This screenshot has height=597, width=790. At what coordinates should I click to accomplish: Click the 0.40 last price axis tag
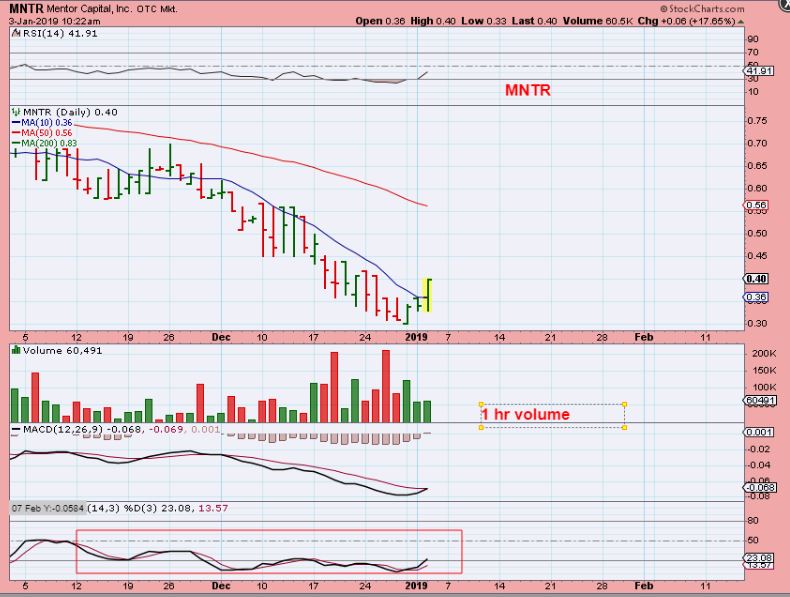pyautogui.click(x=756, y=279)
